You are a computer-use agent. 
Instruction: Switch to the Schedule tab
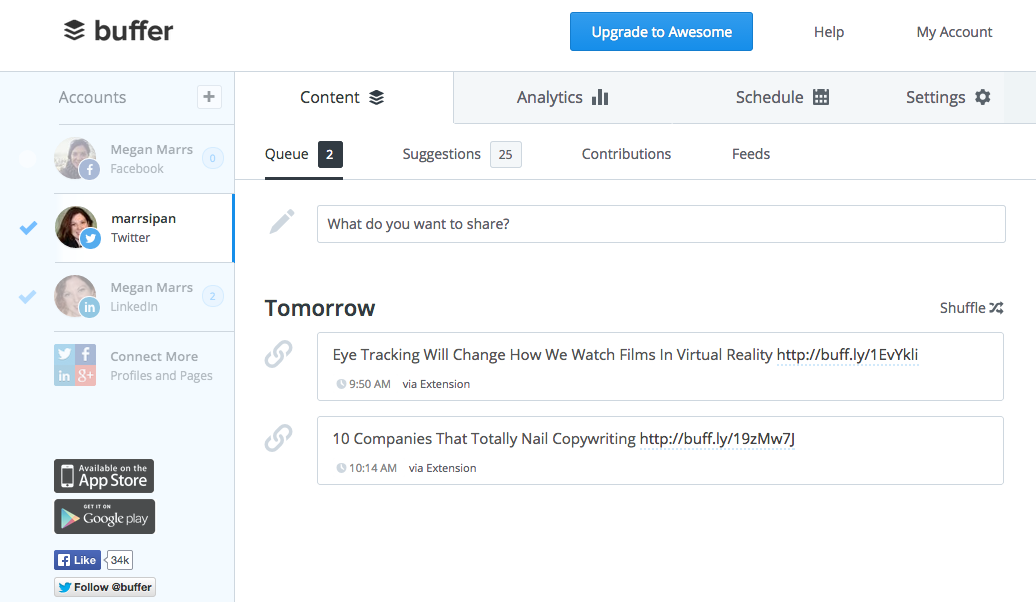782,98
